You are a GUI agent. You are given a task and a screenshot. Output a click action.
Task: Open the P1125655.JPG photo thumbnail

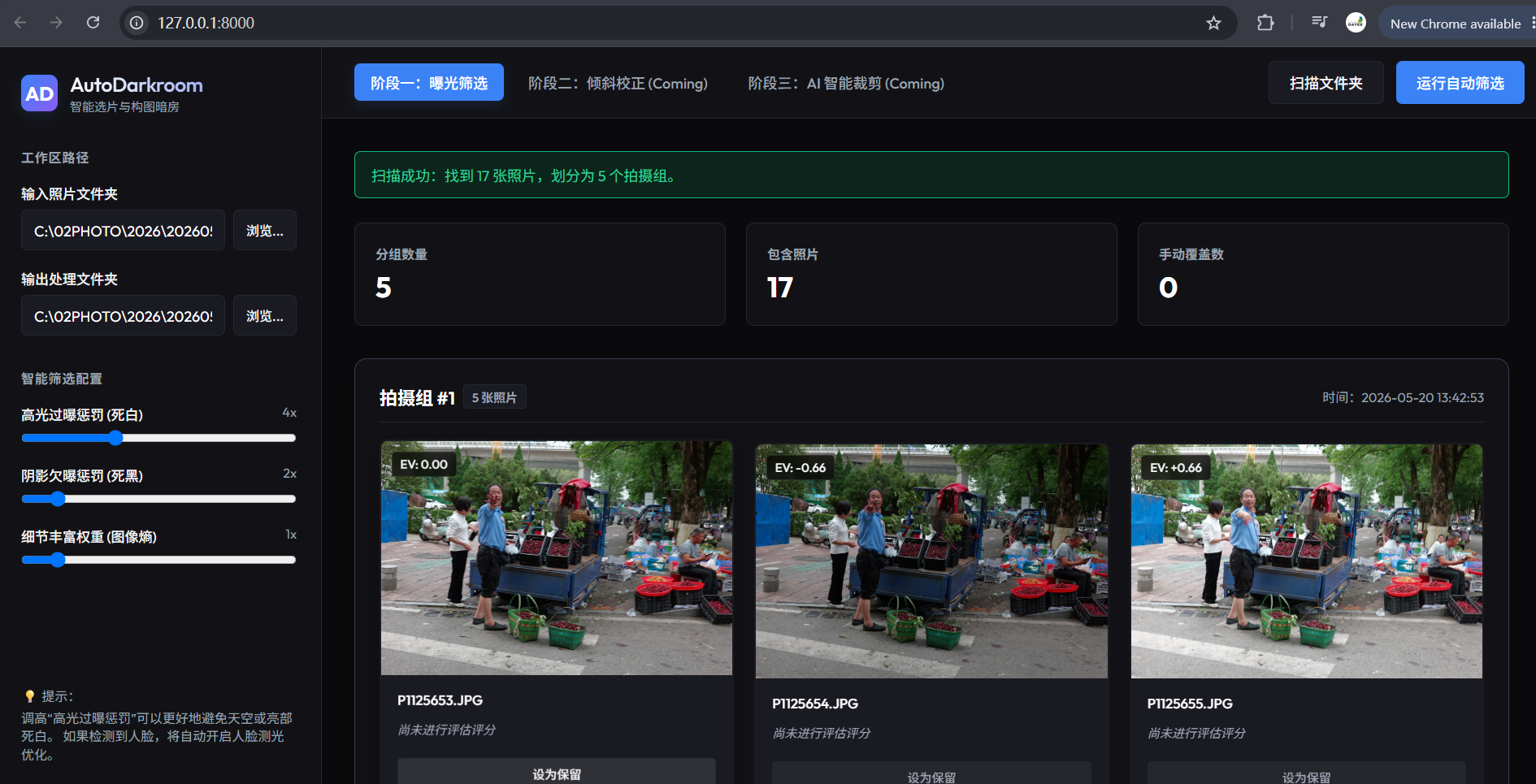click(1307, 561)
